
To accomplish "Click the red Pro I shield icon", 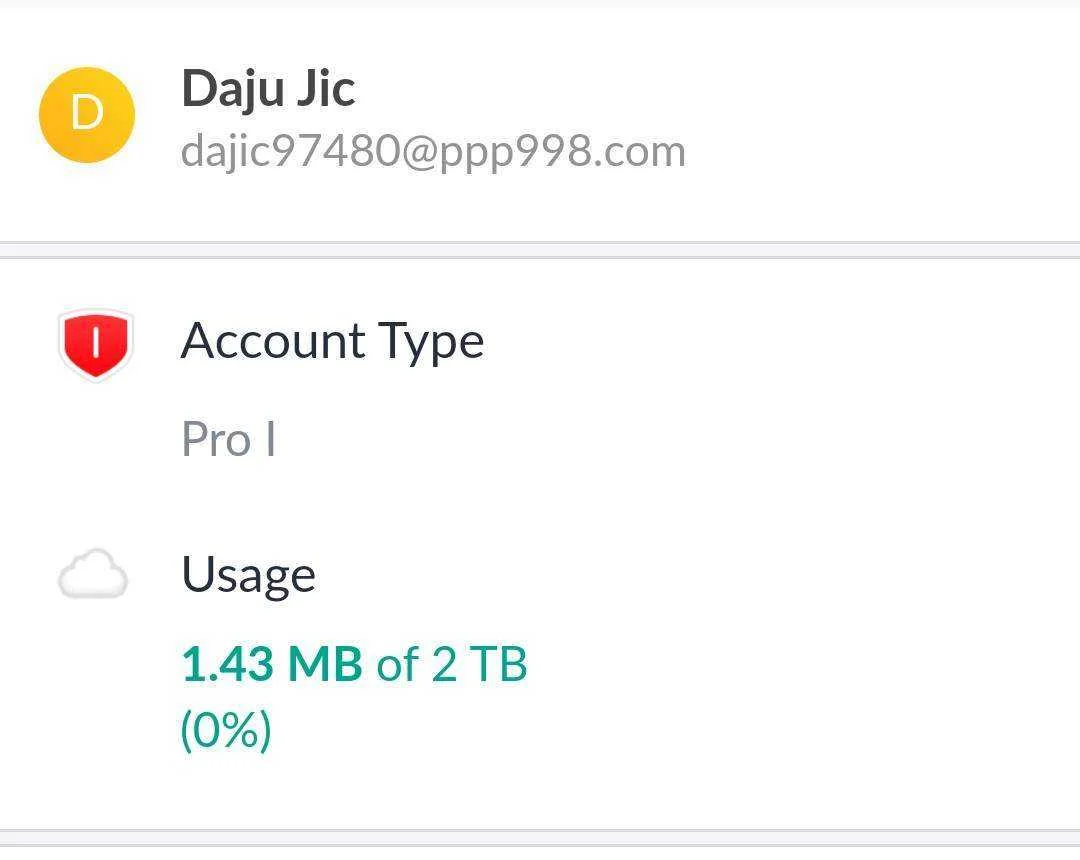I will pyautogui.click(x=95, y=344).
